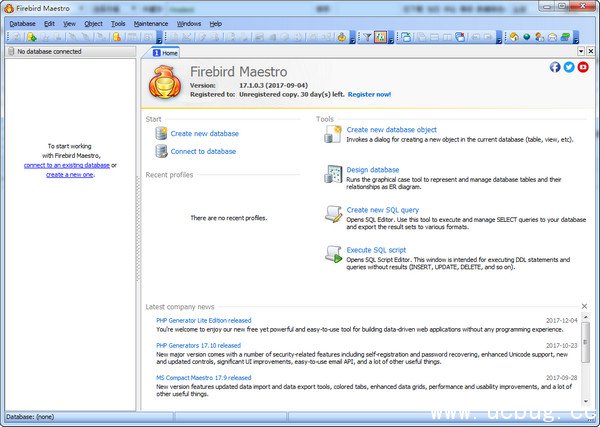Open the Database menu
600x427 pixels.
click(22, 22)
